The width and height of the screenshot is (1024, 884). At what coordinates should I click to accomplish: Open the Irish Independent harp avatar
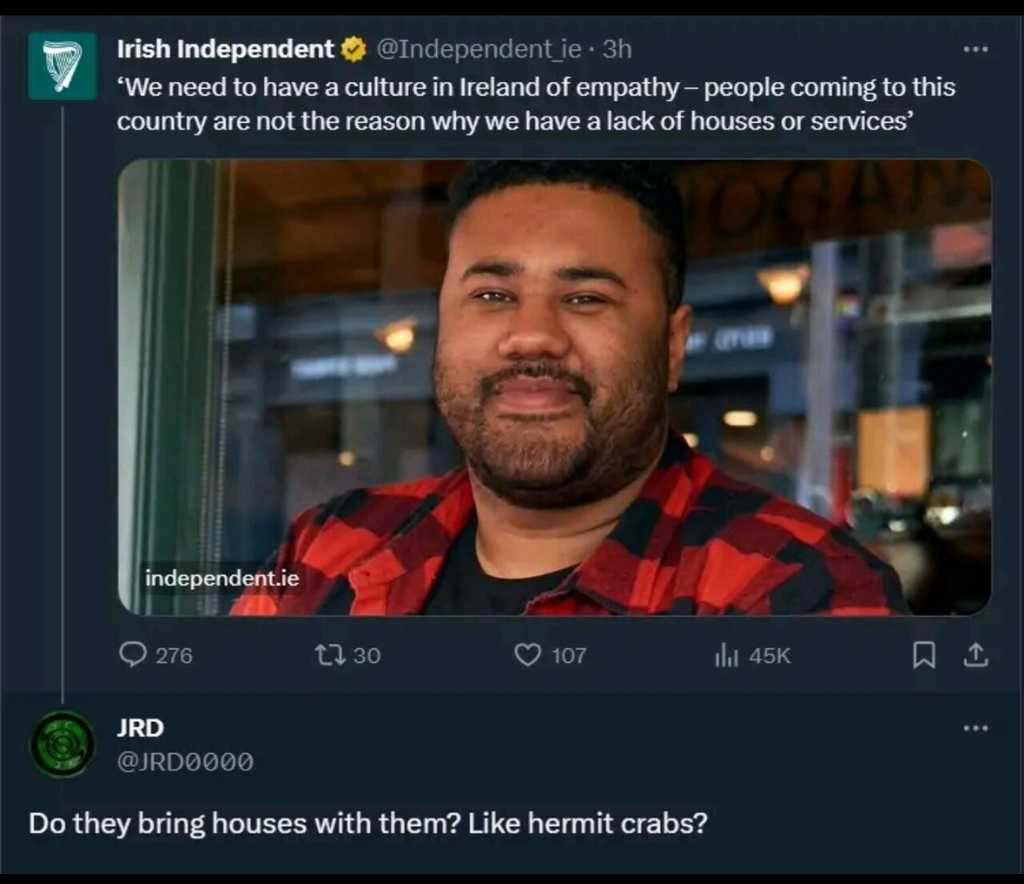coord(63,66)
